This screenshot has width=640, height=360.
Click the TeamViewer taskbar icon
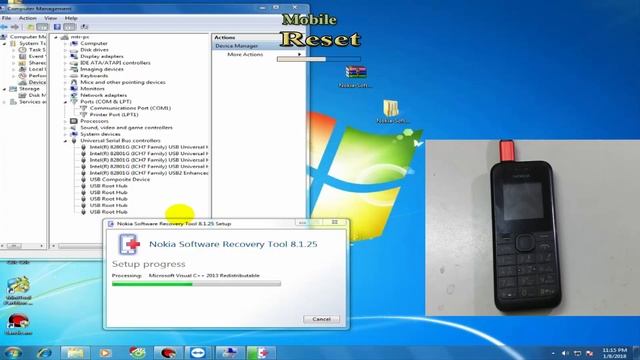pos(198,352)
